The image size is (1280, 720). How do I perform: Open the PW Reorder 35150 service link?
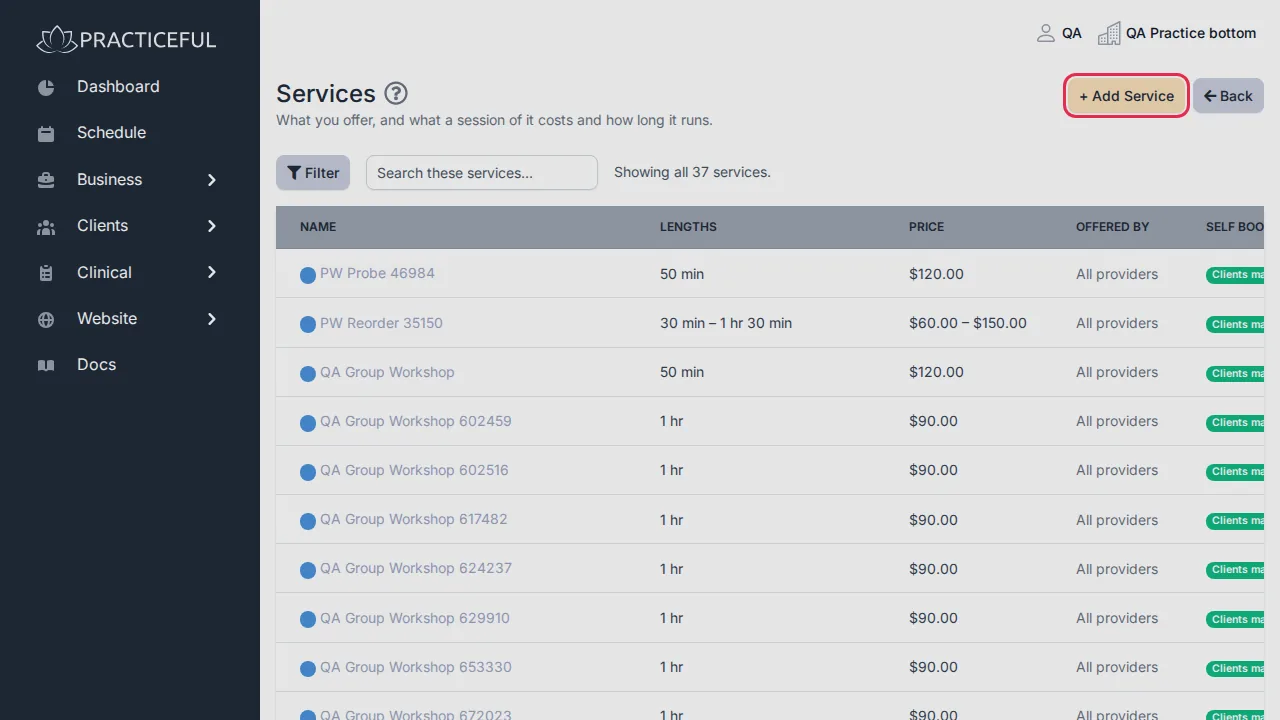(x=381, y=323)
